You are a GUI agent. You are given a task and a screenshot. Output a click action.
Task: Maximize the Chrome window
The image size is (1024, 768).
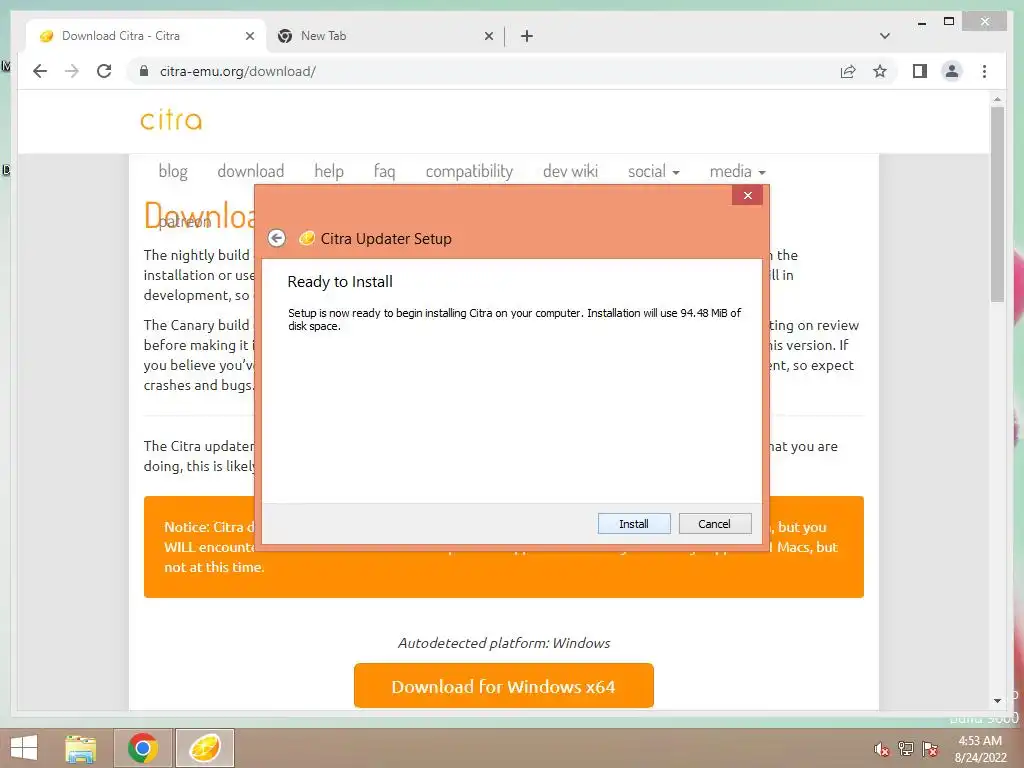[949, 22]
